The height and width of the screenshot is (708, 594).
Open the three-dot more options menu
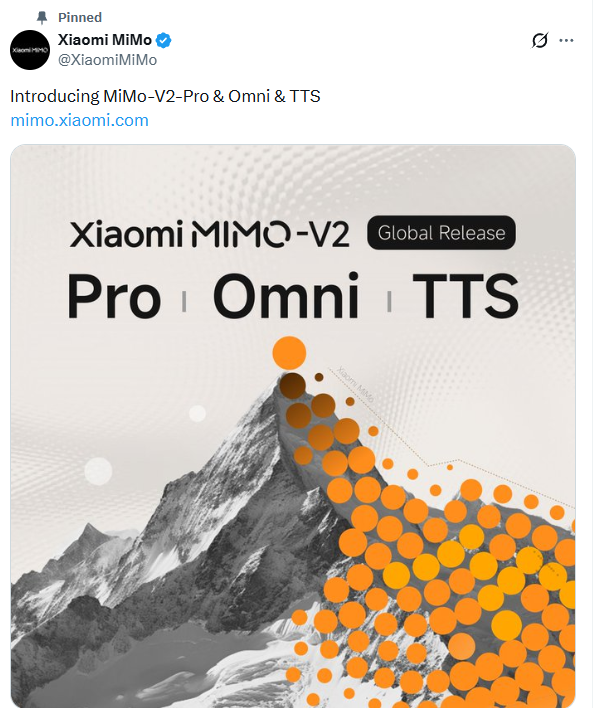pos(566,40)
